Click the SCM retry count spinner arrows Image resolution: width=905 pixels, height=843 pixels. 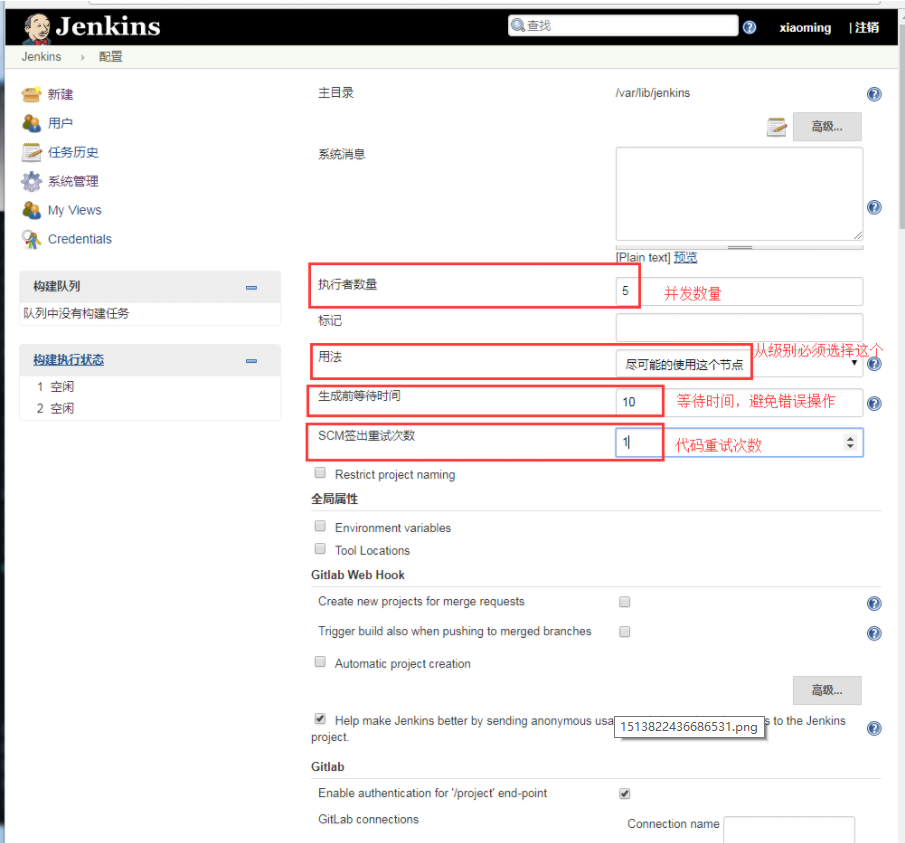click(850, 443)
